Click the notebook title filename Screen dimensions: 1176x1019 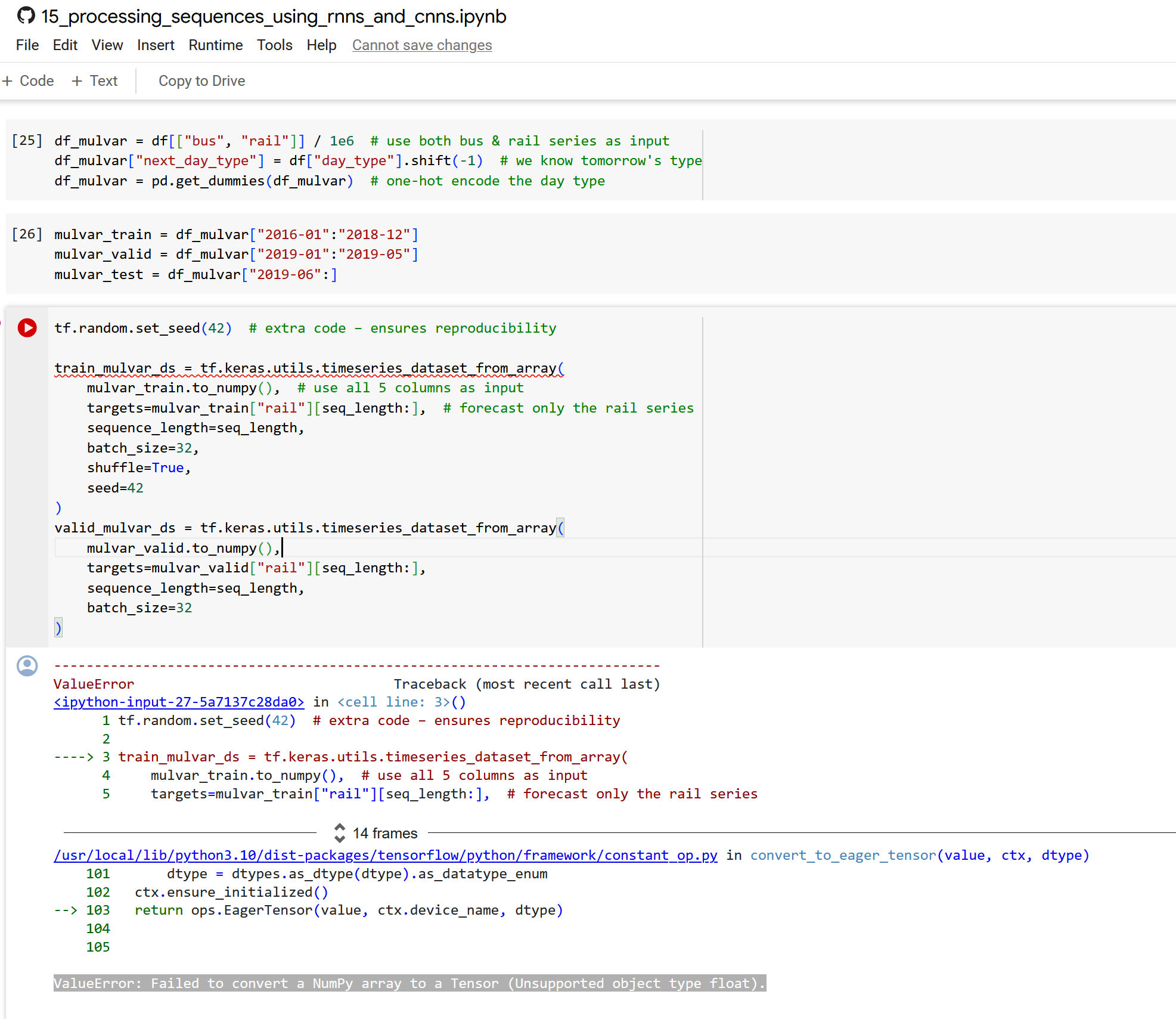[x=274, y=17]
